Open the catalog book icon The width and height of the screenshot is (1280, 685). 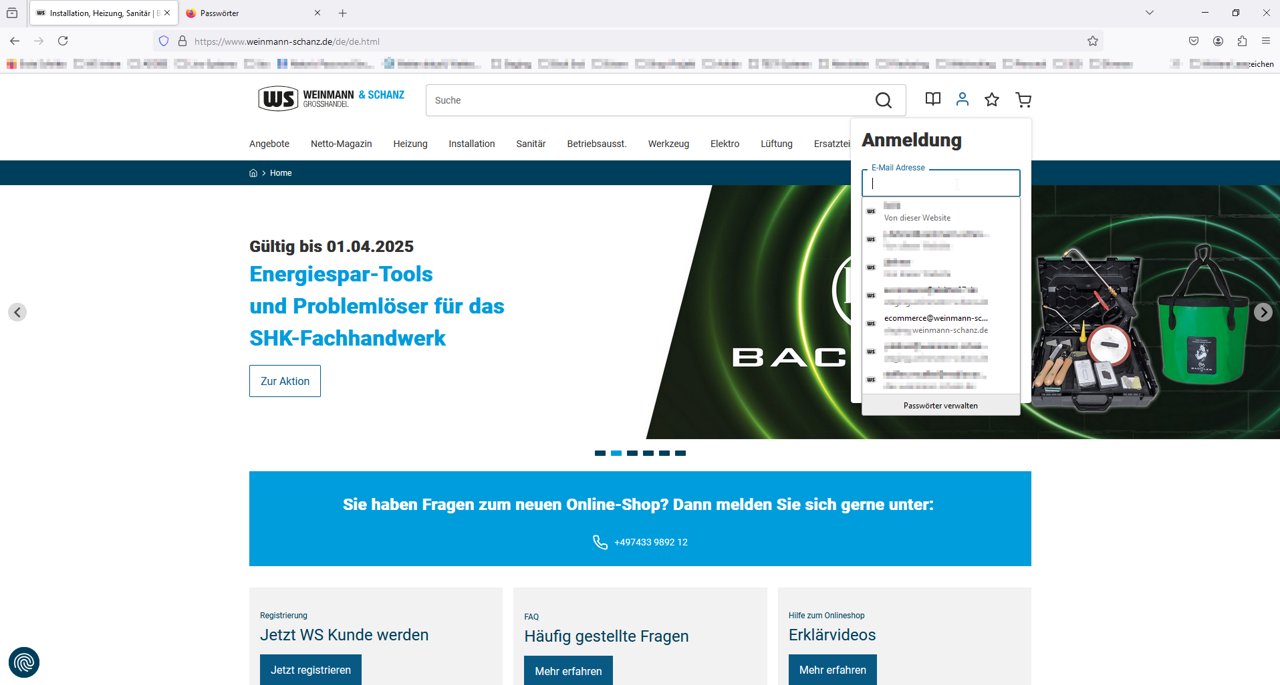[x=932, y=100]
